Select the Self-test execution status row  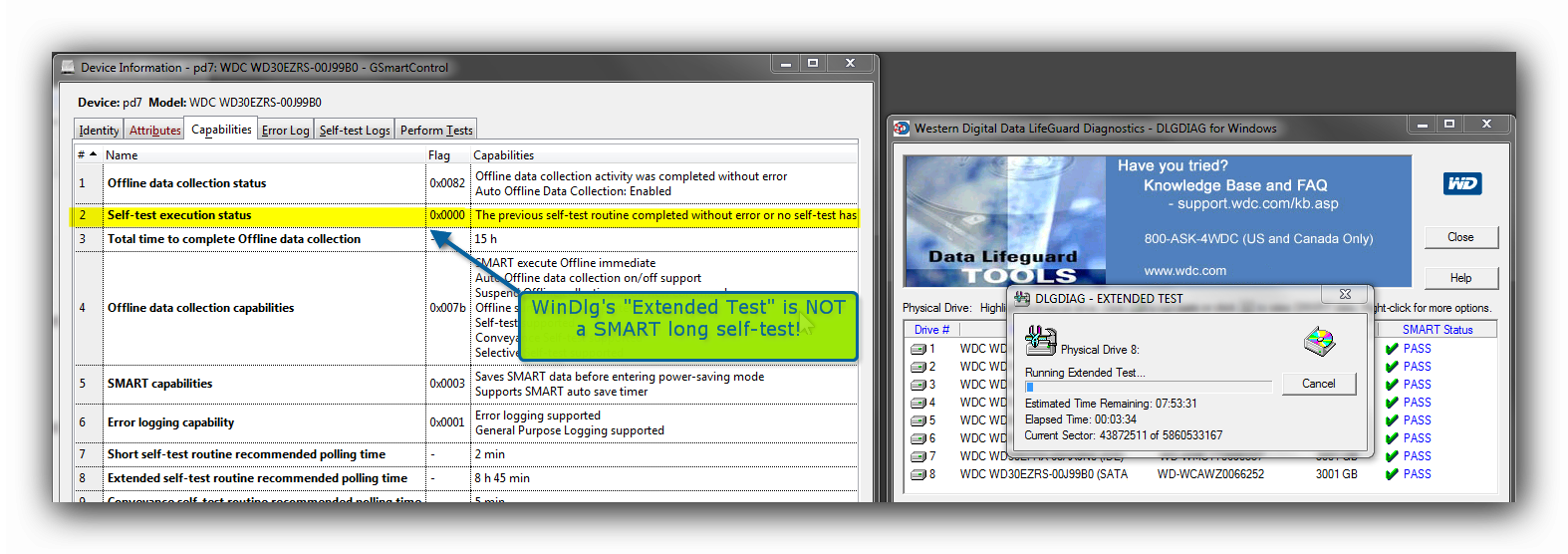pos(465,215)
